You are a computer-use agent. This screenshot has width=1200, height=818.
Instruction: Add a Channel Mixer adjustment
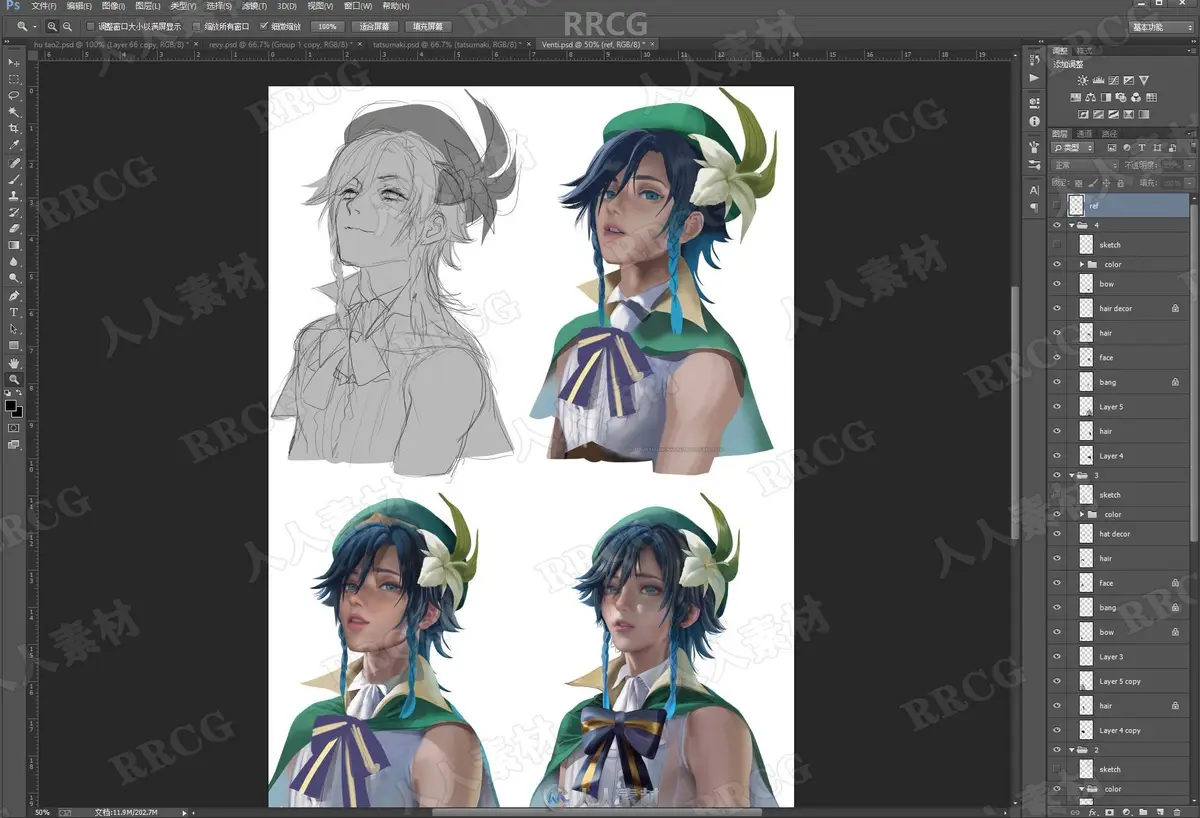[1136, 97]
